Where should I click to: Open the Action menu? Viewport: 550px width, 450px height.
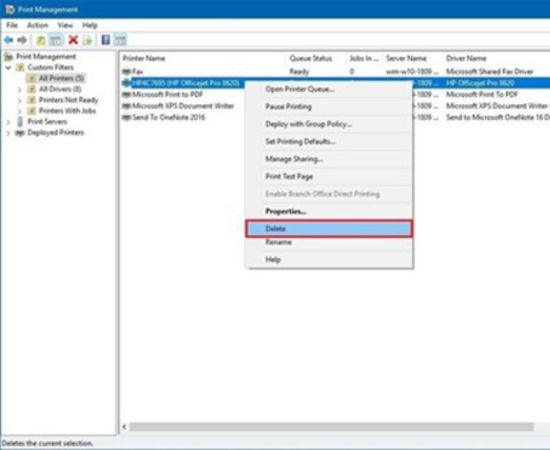tap(38, 25)
